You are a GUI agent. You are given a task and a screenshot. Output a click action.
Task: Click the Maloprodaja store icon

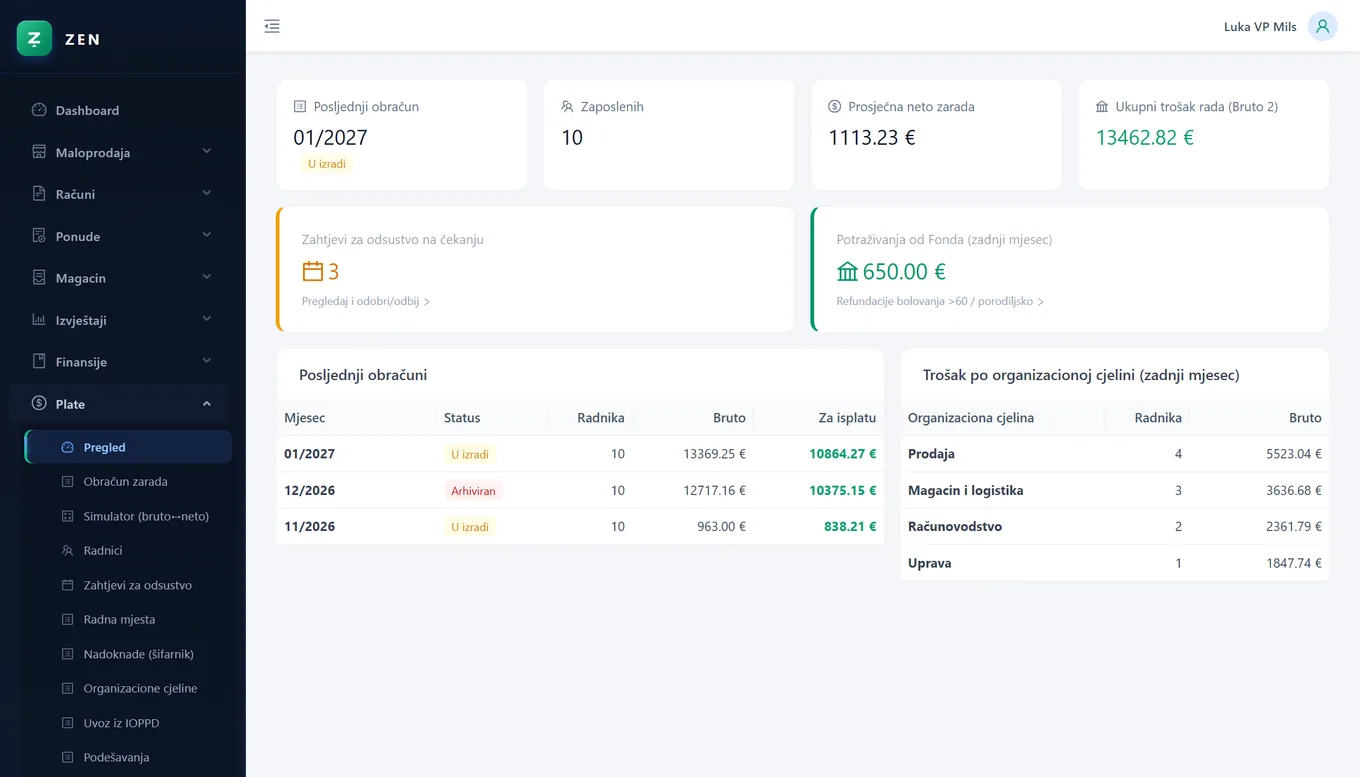(39, 152)
